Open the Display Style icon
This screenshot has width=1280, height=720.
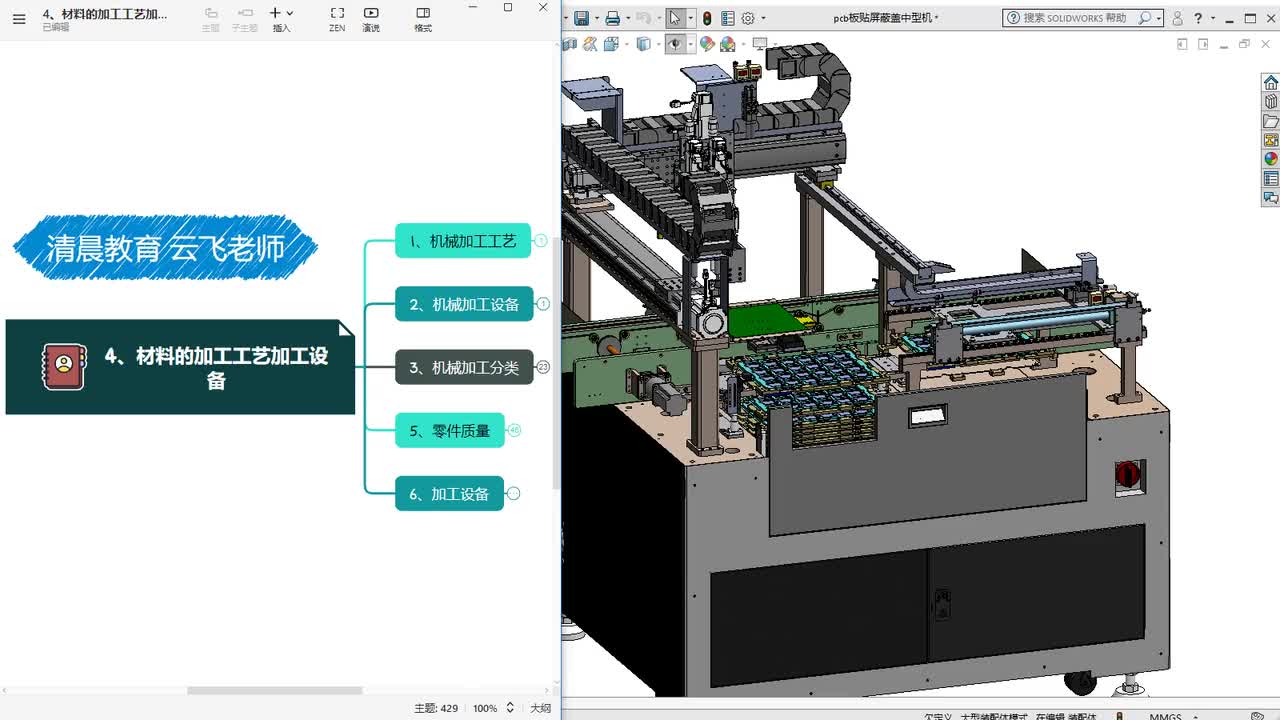point(643,44)
